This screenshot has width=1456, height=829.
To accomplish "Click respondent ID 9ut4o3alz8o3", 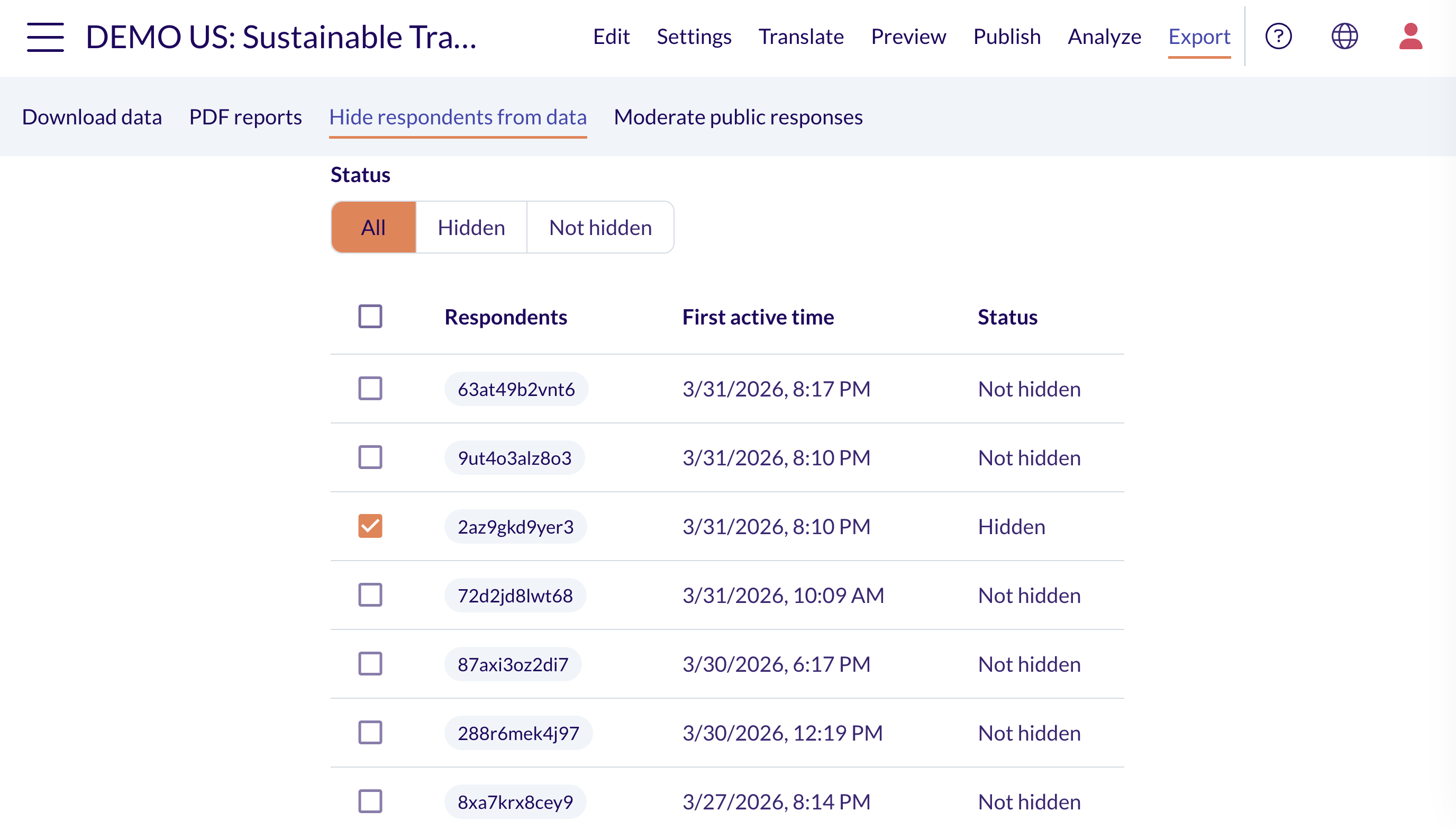I will click(x=514, y=458).
